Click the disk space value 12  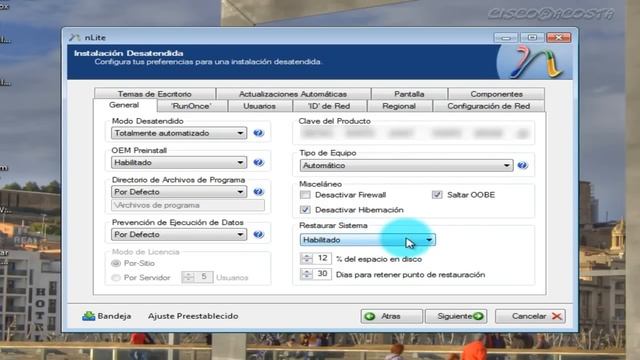(322, 258)
